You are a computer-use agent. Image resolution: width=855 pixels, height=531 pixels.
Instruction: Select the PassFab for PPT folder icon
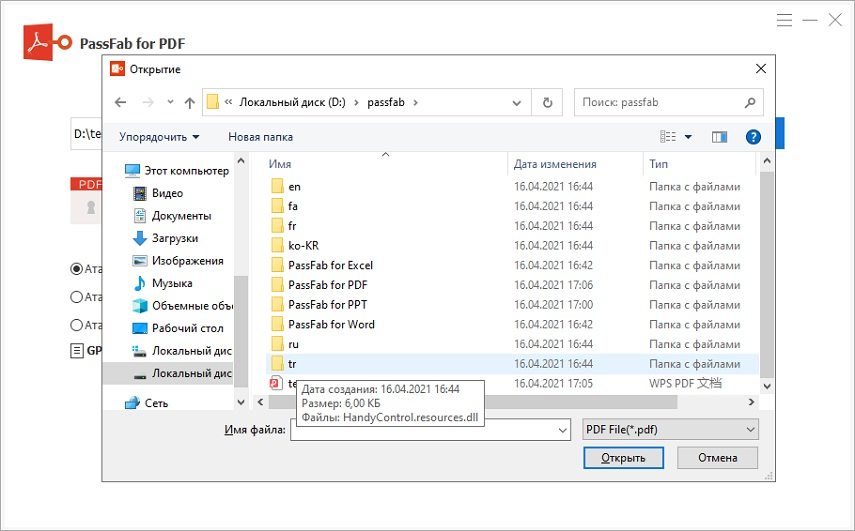277,304
